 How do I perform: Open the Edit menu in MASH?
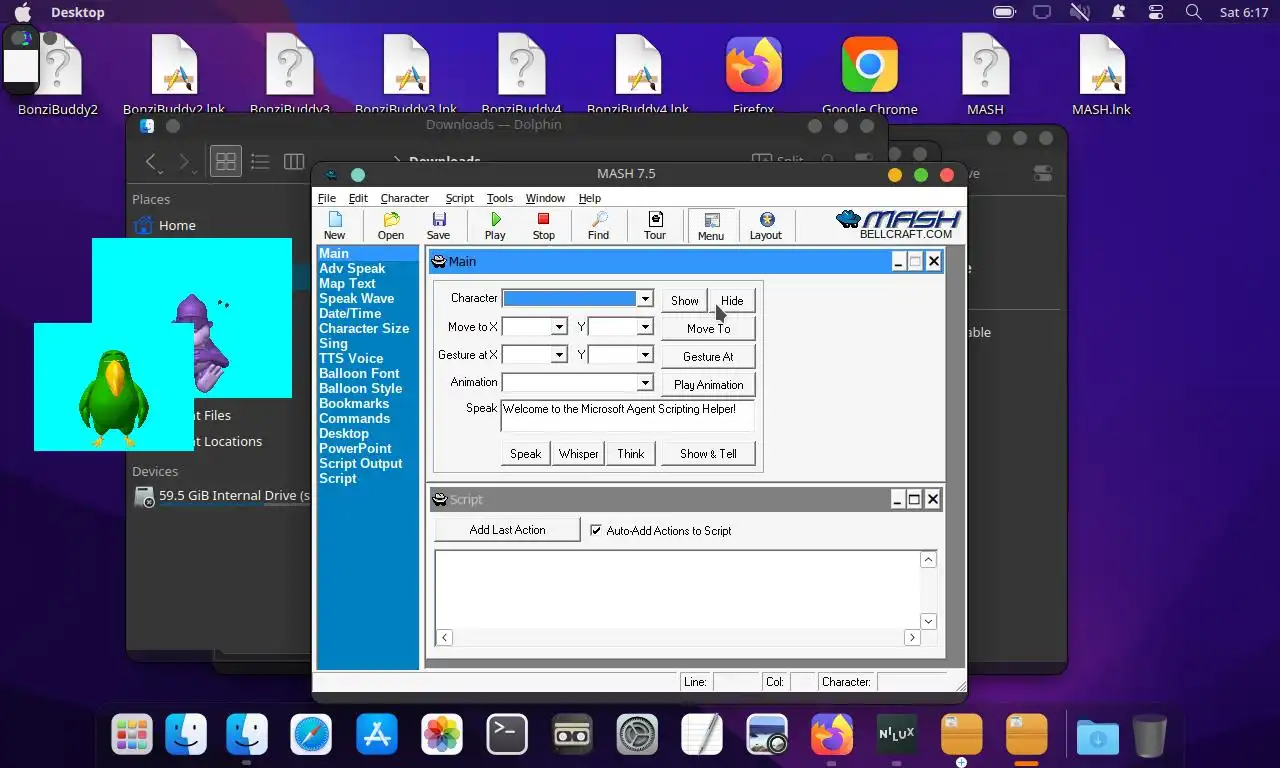(358, 198)
